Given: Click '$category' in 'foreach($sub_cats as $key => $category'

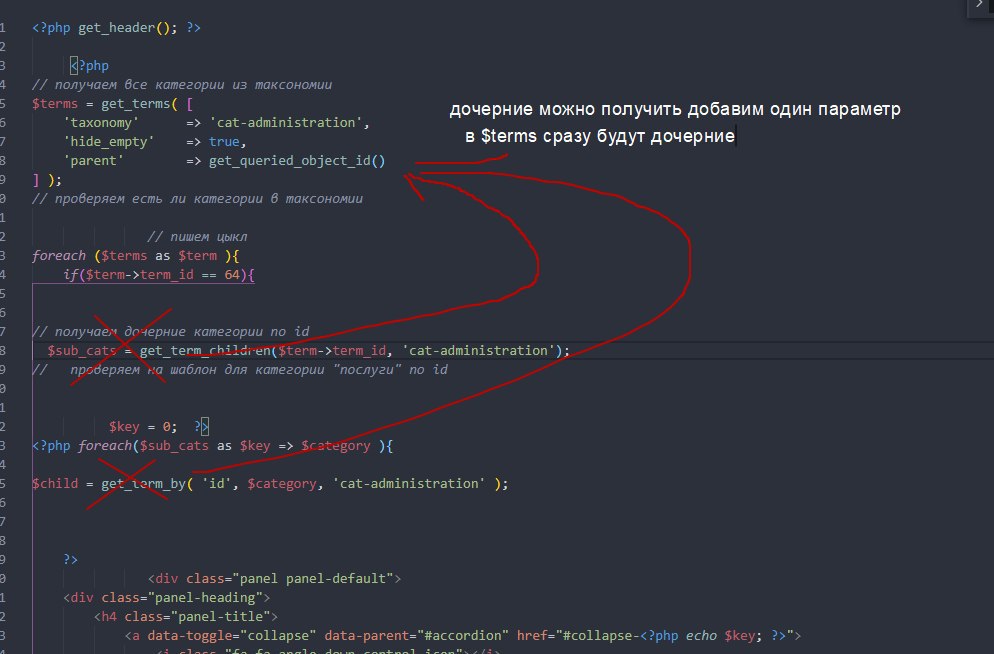Looking at the screenshot, I should click(x=336, y=446).
